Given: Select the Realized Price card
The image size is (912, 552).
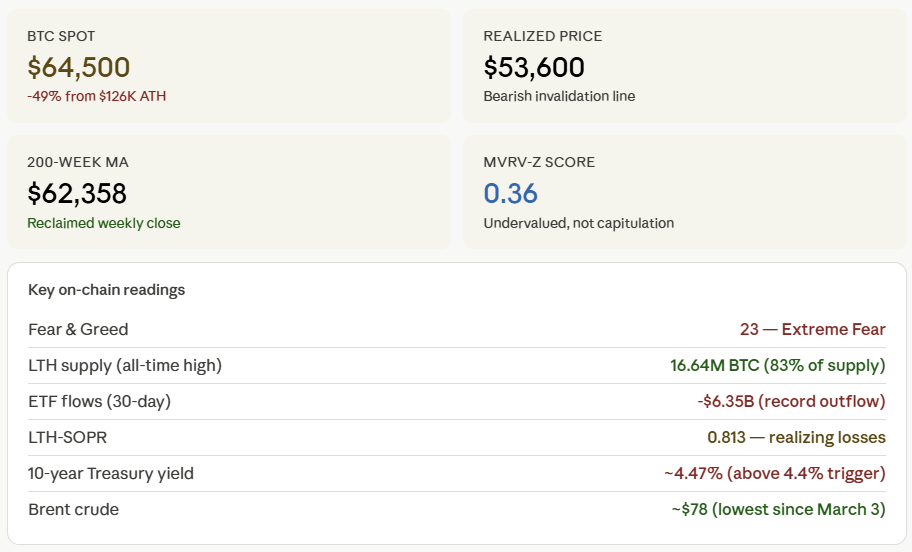Looking at the screenshot, I should 685,66.
